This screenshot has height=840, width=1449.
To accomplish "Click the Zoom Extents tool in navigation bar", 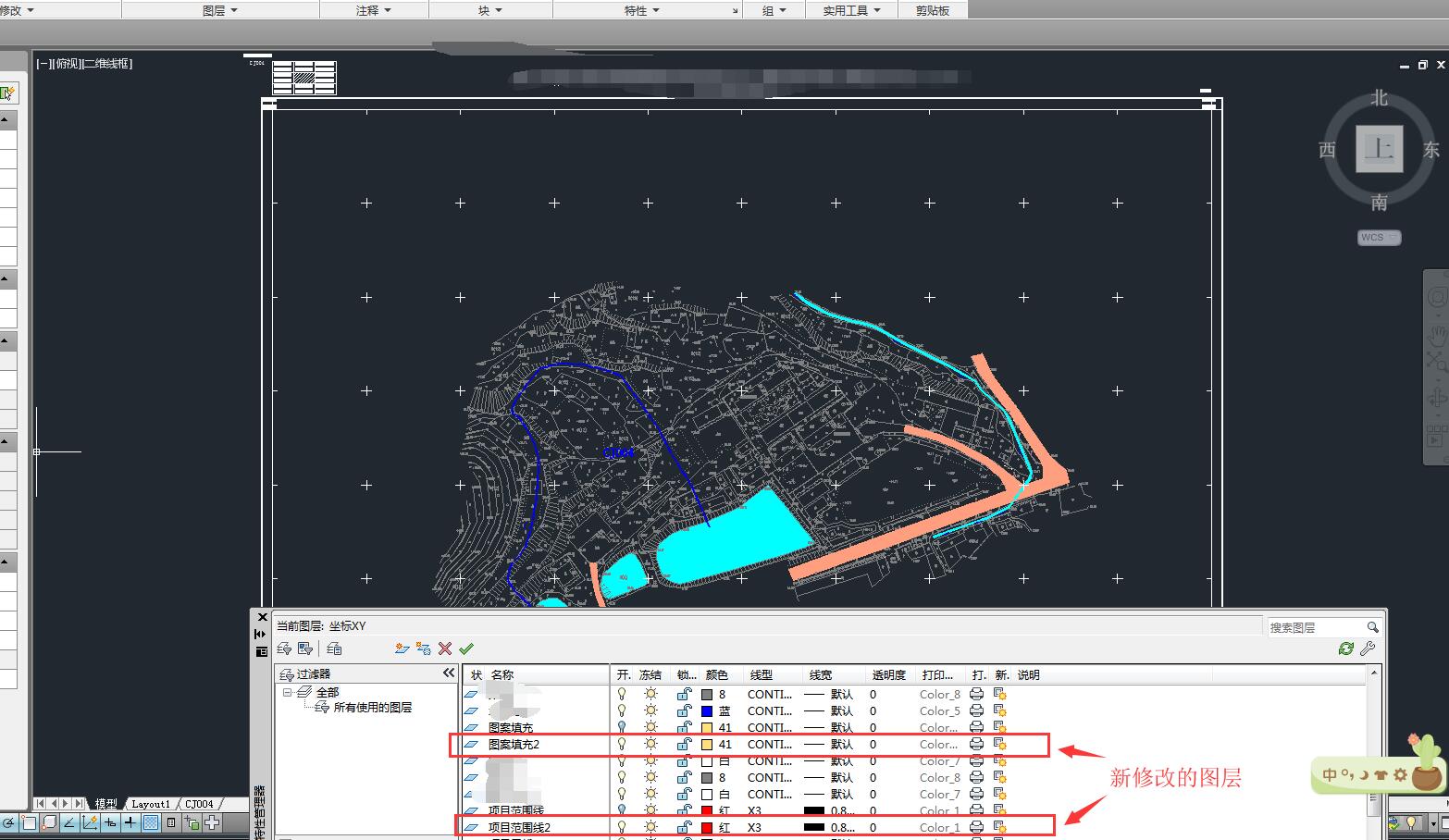I will click(x=1437, y=363).
